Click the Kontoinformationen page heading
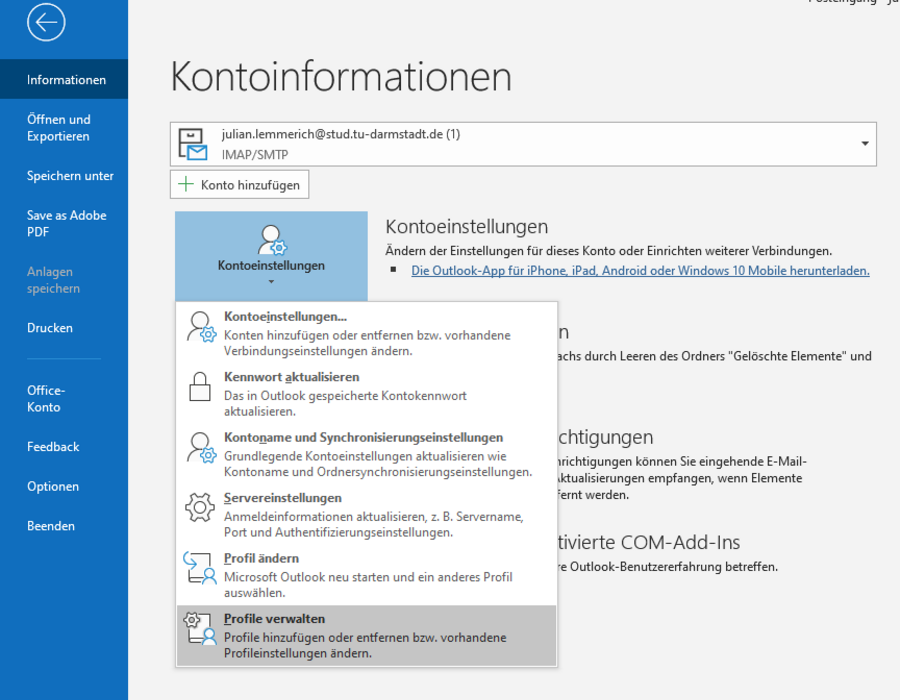900x700 pixels. (x=341, y=76)
